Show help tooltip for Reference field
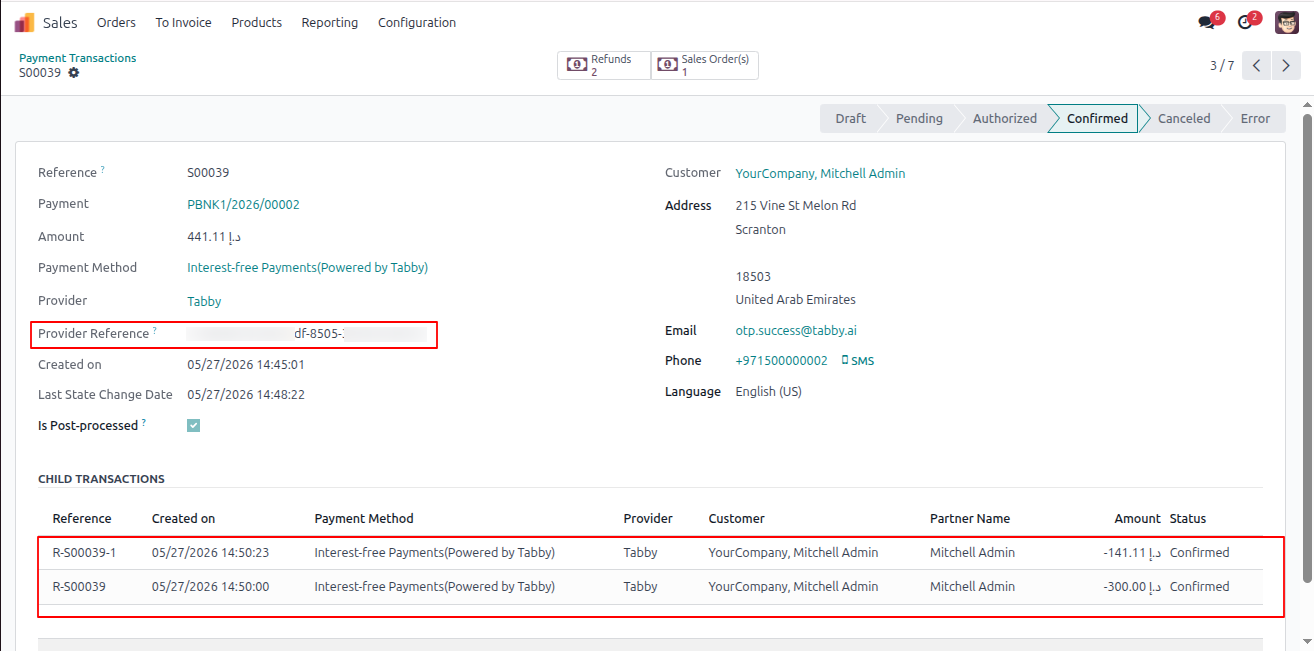 click(x=102, y=170)
